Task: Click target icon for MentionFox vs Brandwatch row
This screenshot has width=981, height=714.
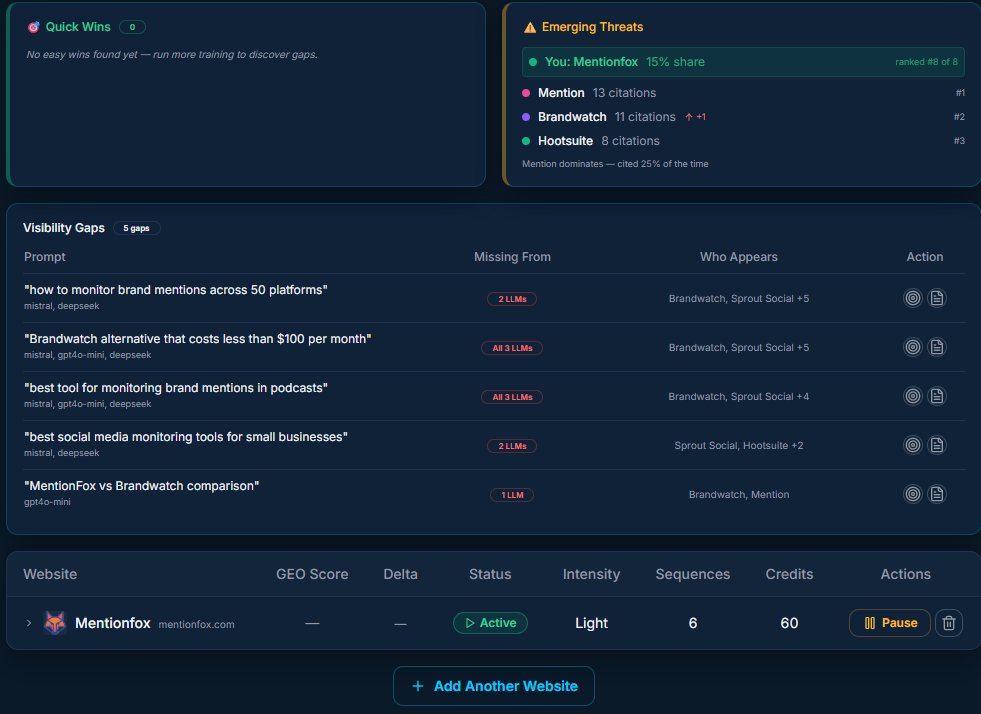Action: point(913,494)
